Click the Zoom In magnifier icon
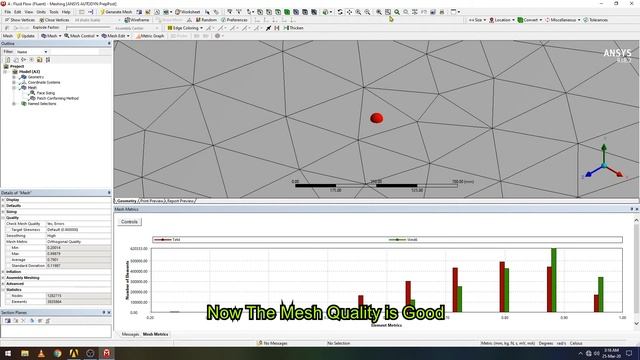This screenshot has width=640, height=360. (x=358, y=12)
